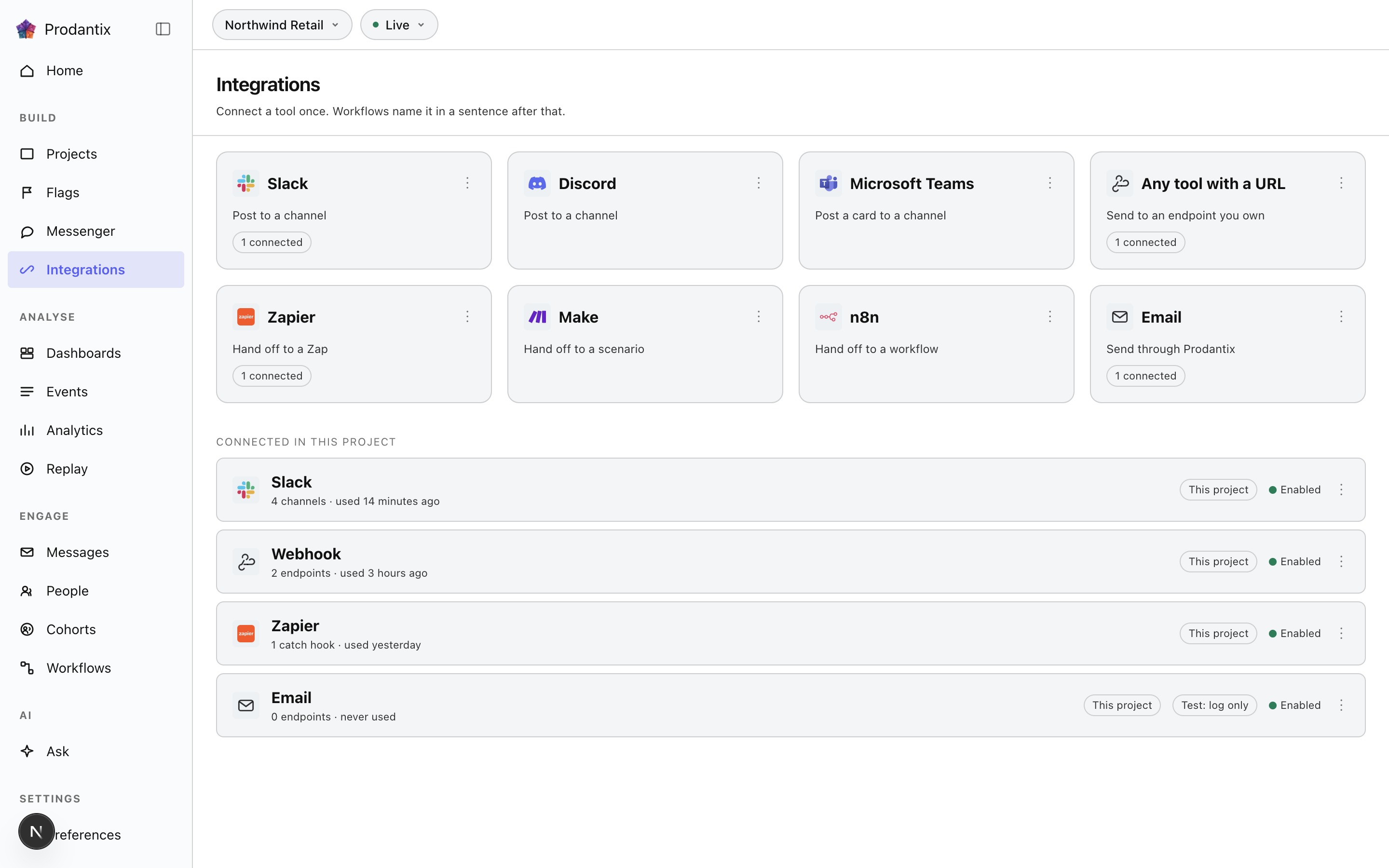Viewport: 1389px width, 868px height.
Task: Toggle Enabled status on Zapier row
Action: click(x=1294, y=633)
